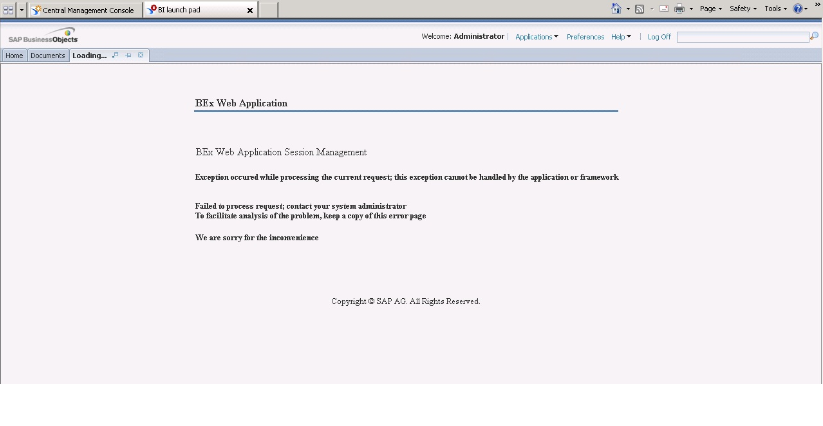This screenshot has height=426, width=823.
Task: Switch to the Central Management Console browser tab
Action: coord(86,10)
